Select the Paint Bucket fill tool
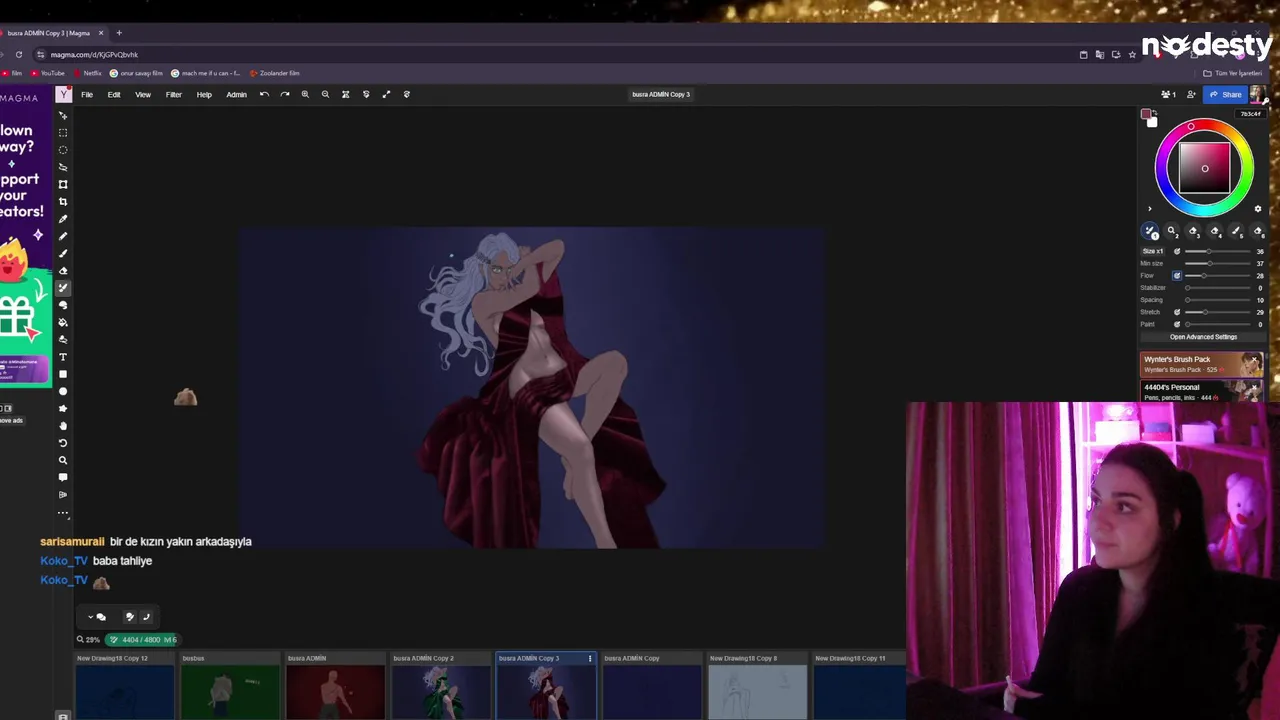 coord(63,322)
